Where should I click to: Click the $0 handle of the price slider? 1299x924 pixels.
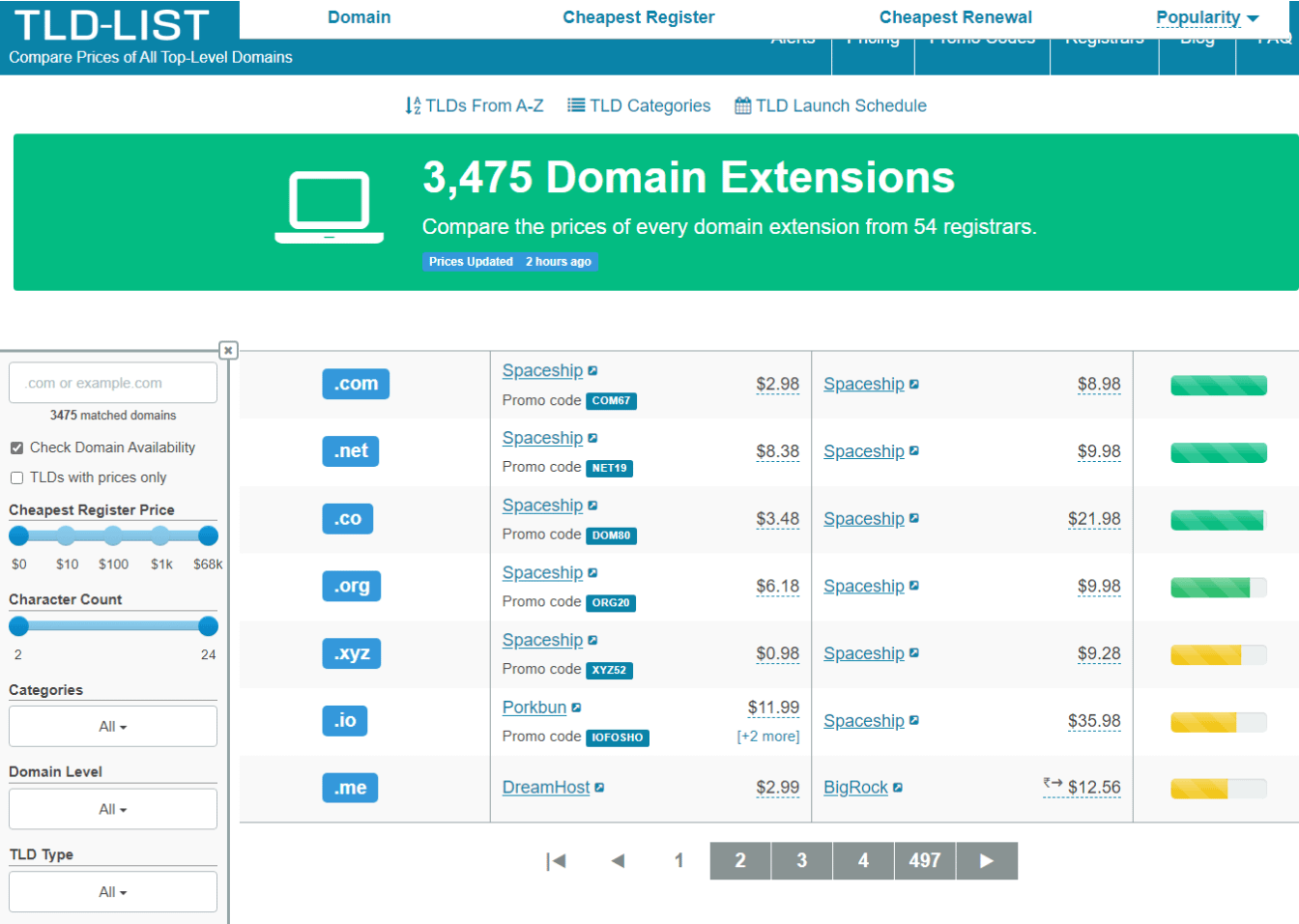pyautogui.click(x=18, y=536)
